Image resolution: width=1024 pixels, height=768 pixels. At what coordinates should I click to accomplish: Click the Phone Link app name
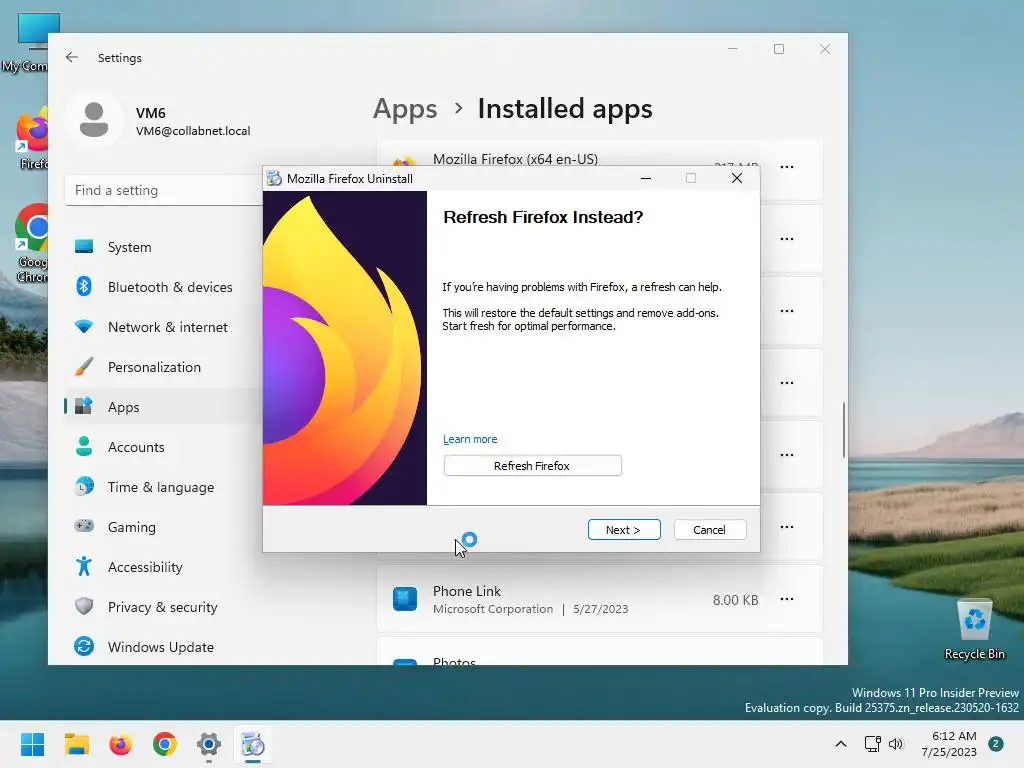[467, 591]
